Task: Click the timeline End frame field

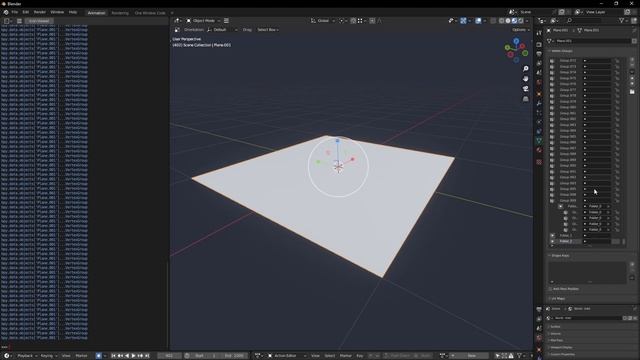Action: pyautogui.click(x=233, y=356)
